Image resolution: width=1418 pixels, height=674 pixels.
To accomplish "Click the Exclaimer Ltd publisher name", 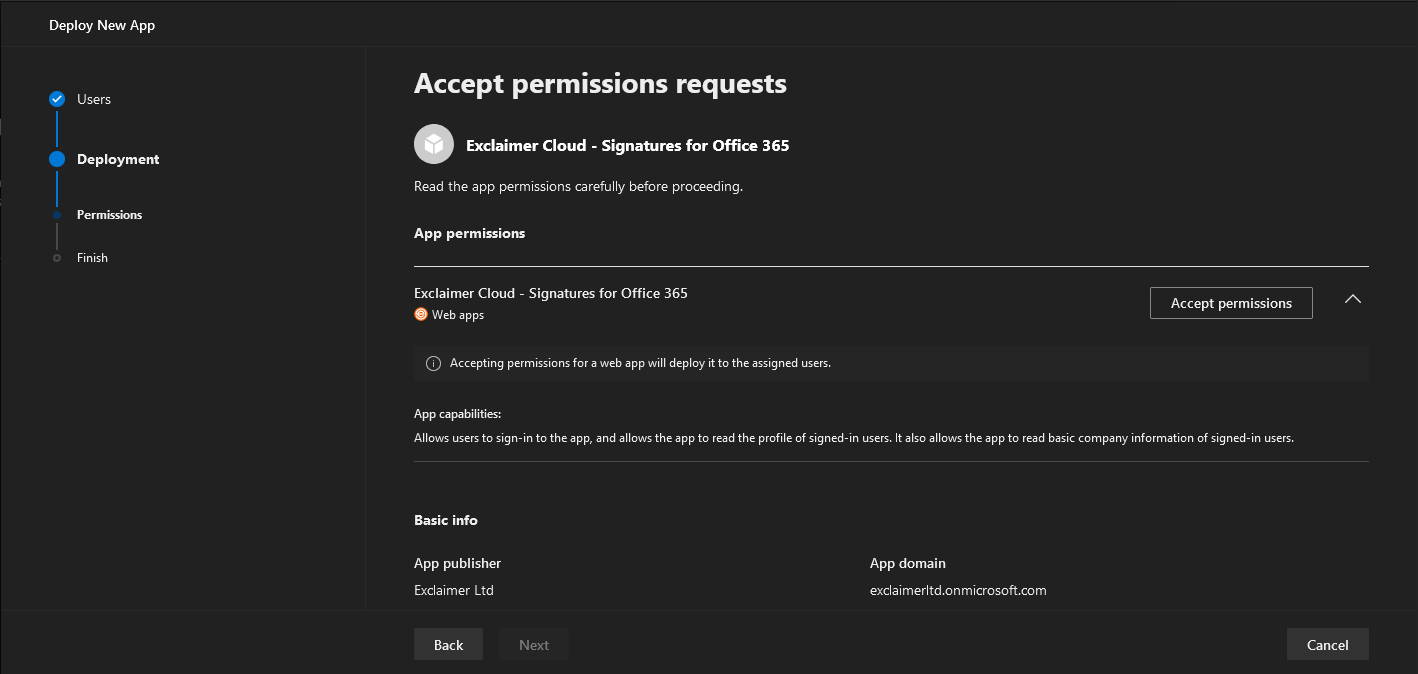I will (454, 590).
